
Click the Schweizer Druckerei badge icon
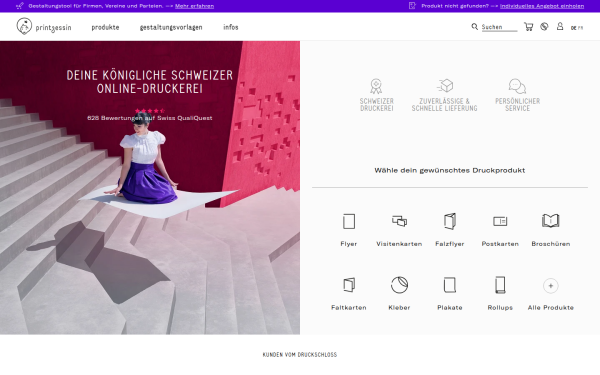pos(376,86)
